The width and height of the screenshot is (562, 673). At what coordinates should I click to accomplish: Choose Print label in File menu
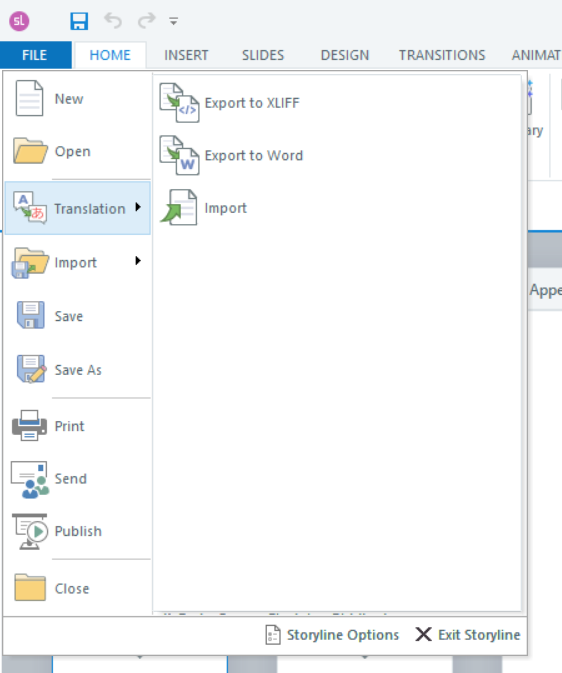click(x=70, y=426)
